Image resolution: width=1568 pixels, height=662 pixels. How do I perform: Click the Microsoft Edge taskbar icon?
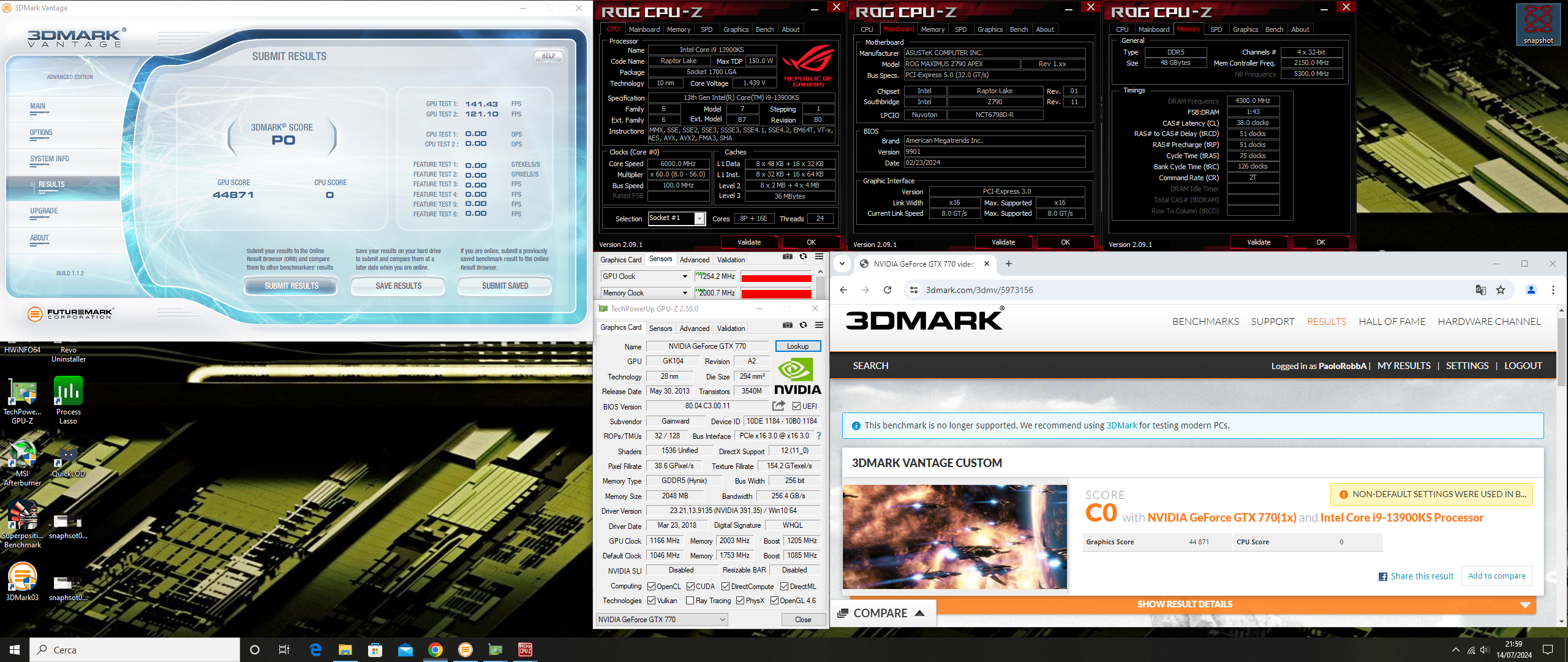click(x=315, y=650)
